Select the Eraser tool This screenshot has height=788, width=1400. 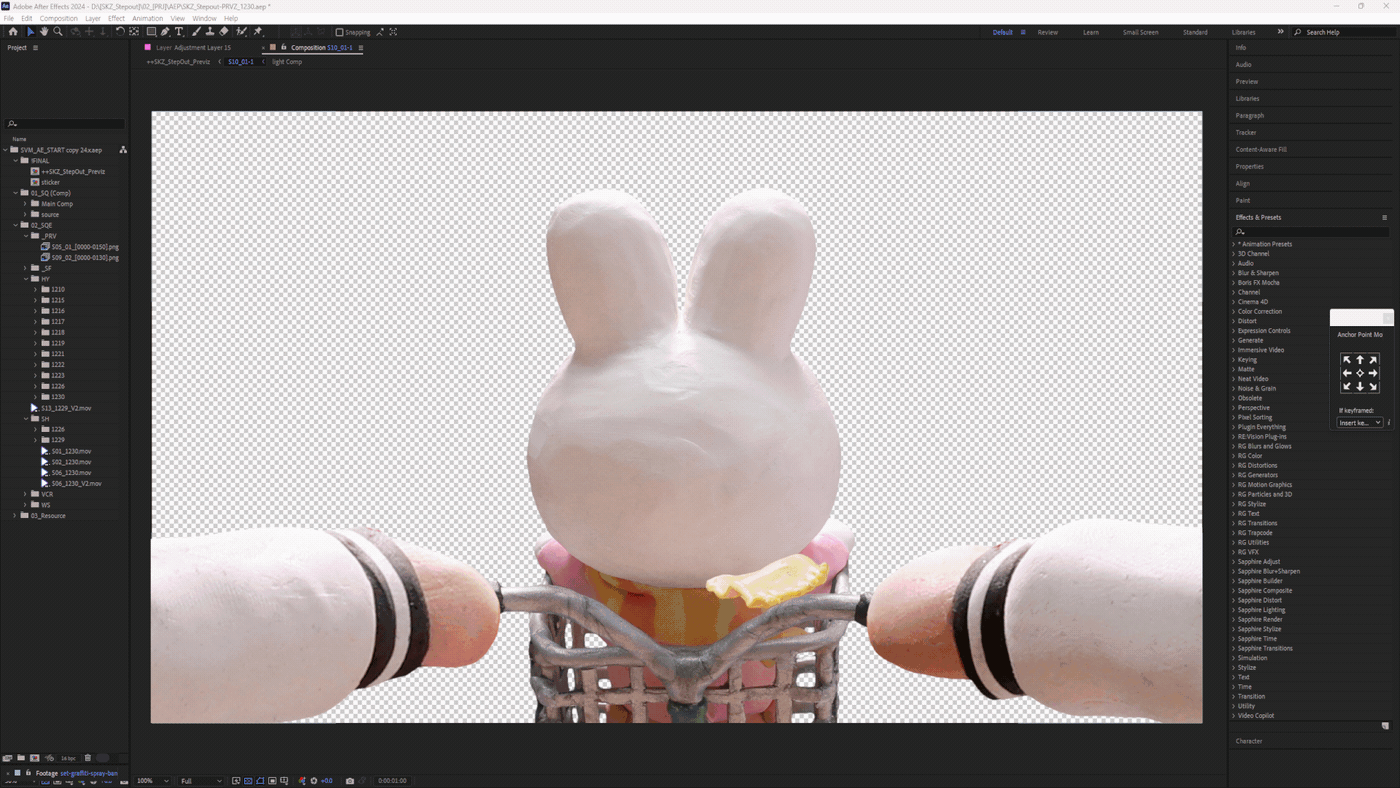(224, 32)
